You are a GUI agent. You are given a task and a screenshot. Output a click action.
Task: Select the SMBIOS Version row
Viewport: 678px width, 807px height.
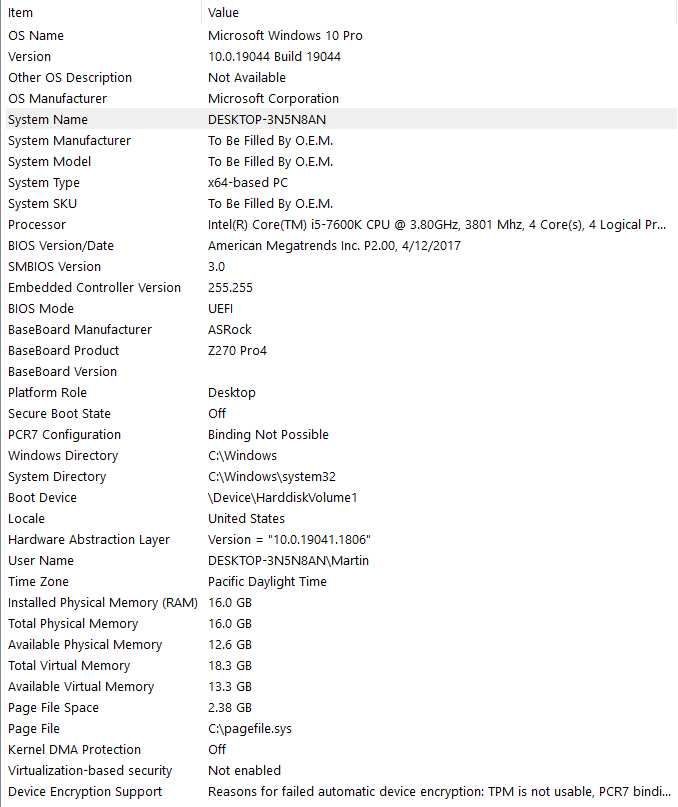[x=339, y=267]
